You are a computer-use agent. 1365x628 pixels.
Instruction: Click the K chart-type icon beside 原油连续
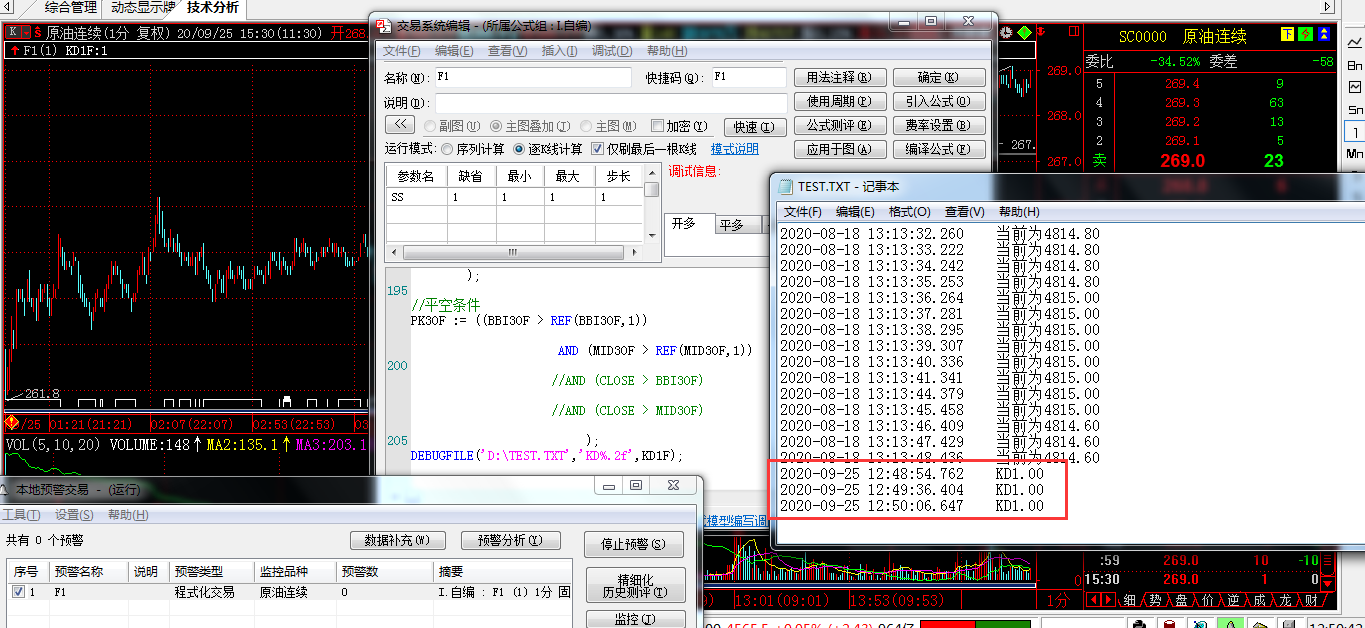(x=12, y=33)
